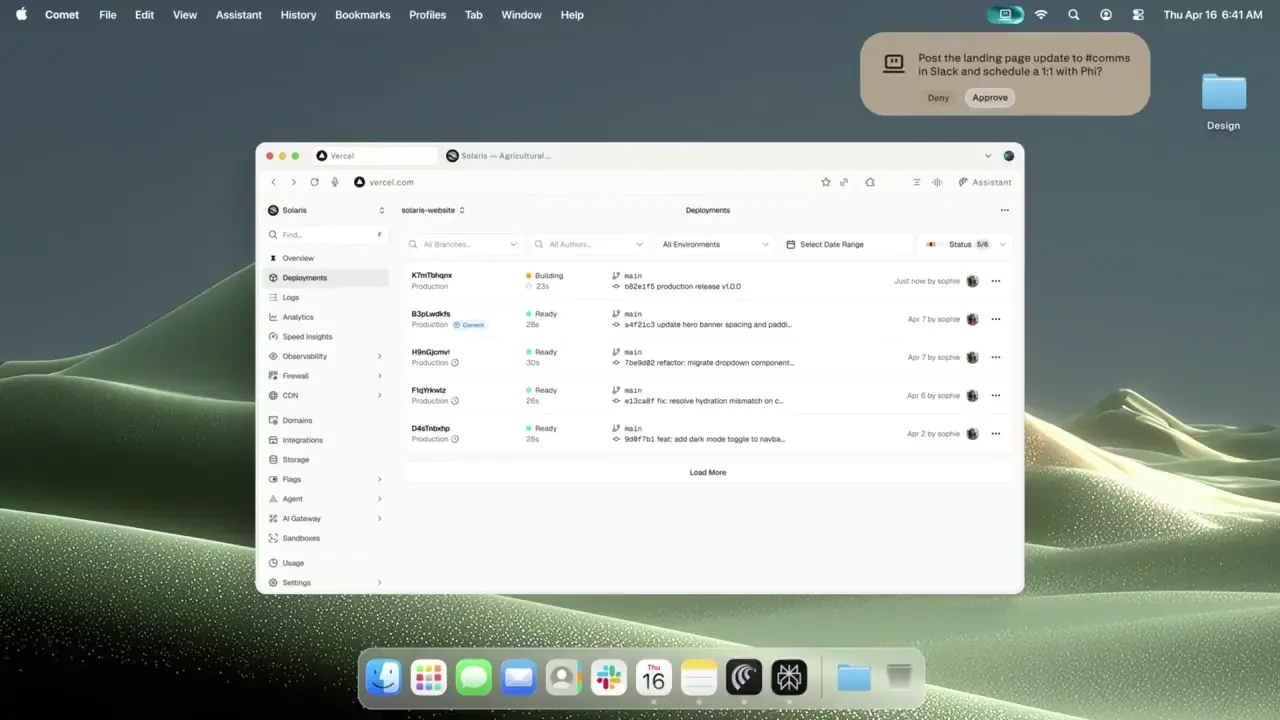The width and height of the screenshot is (1280, 720).
Task: Expand the Flags section
Action: pos(326,479)
